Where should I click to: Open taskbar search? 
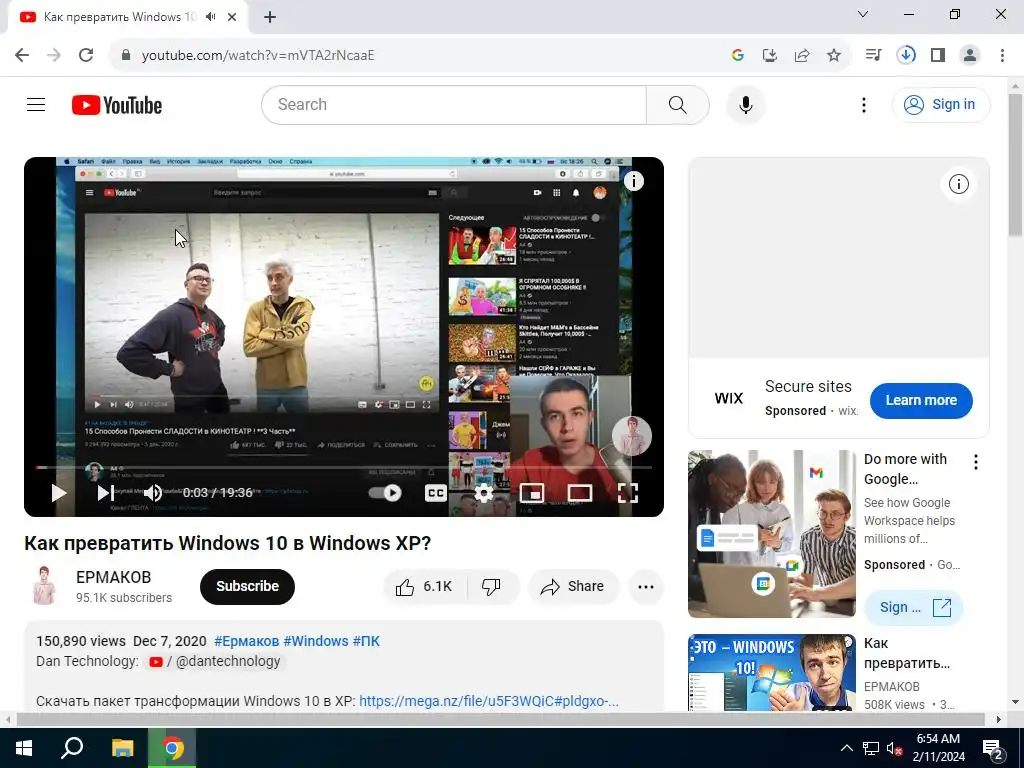coord(72,748)
